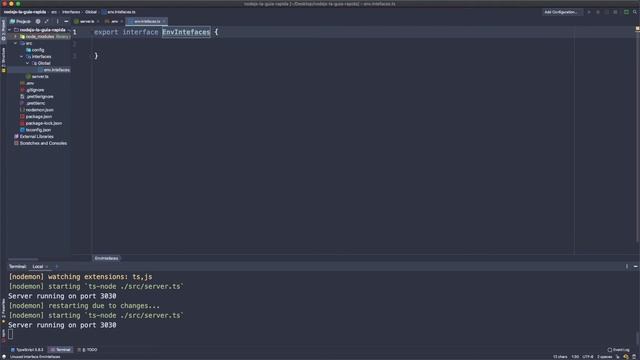Minimize the Terminal panel with minus icon
Screen dimensions: 640x360
[636, 267]
